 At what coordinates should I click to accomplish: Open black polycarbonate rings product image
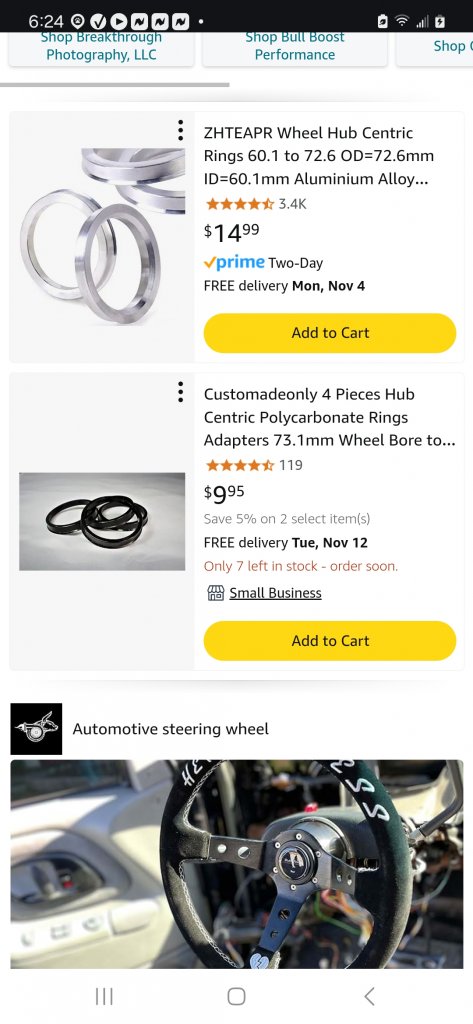coord(102,522)
